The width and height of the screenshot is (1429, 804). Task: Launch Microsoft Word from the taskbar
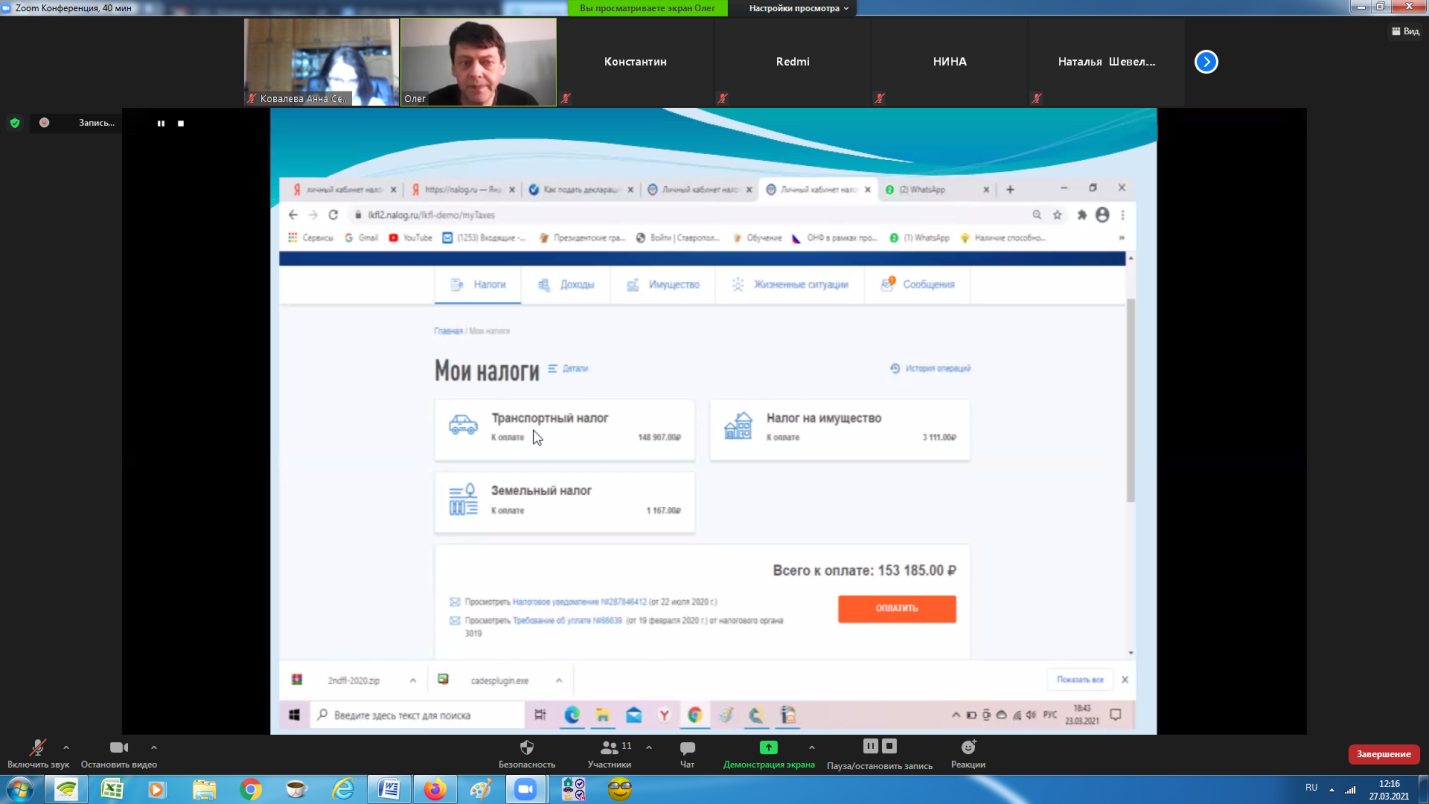click(389, 789)
